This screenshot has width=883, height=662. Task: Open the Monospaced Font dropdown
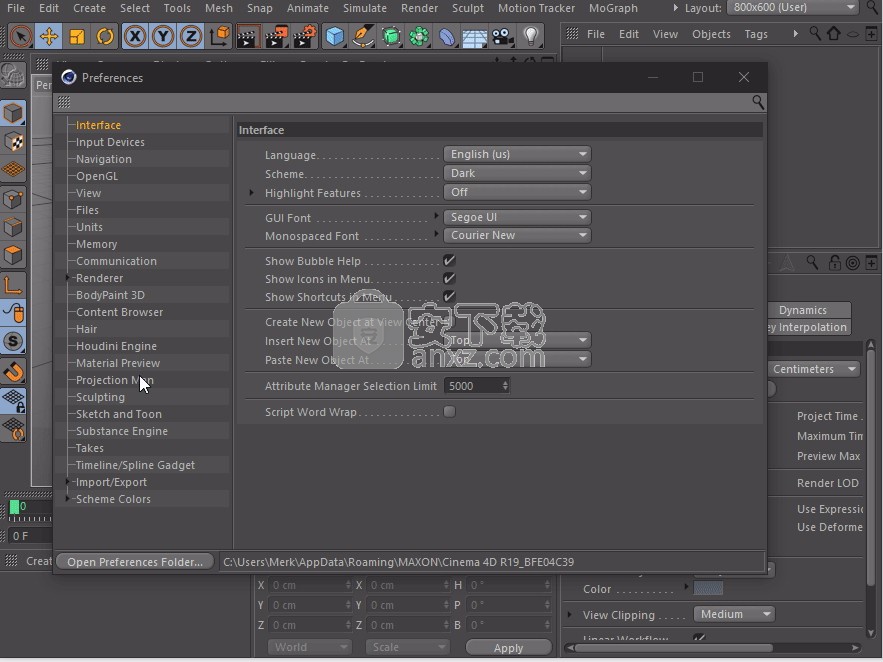tap(517, 235)
